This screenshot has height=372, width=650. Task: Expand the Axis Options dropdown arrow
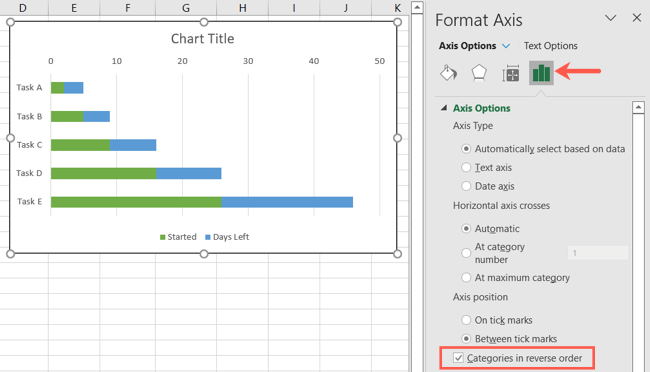pyautogui.click(x=506, y=46)
